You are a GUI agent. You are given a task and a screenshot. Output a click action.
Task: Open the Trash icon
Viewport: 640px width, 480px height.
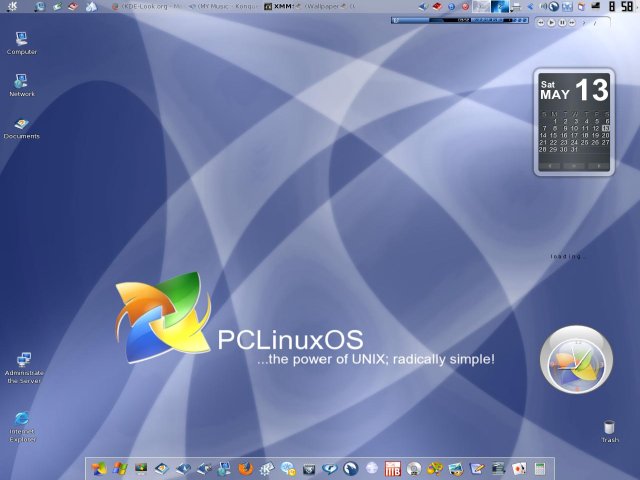609,431
